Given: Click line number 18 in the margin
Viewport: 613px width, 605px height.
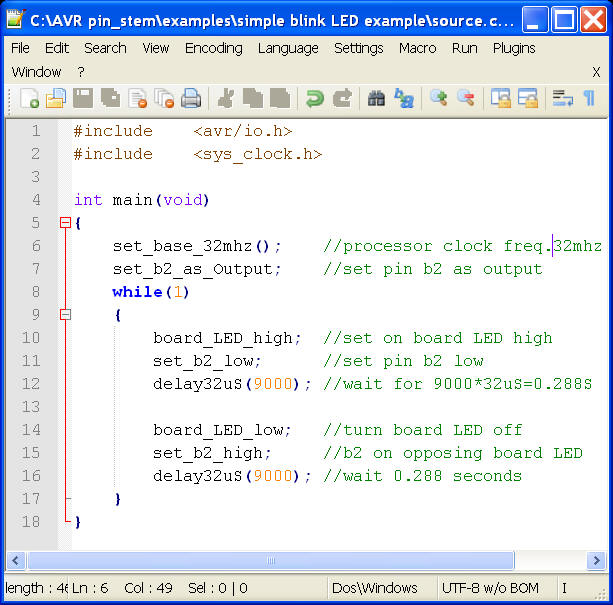Looking at the screenshot, I should [x=31, y=522].
